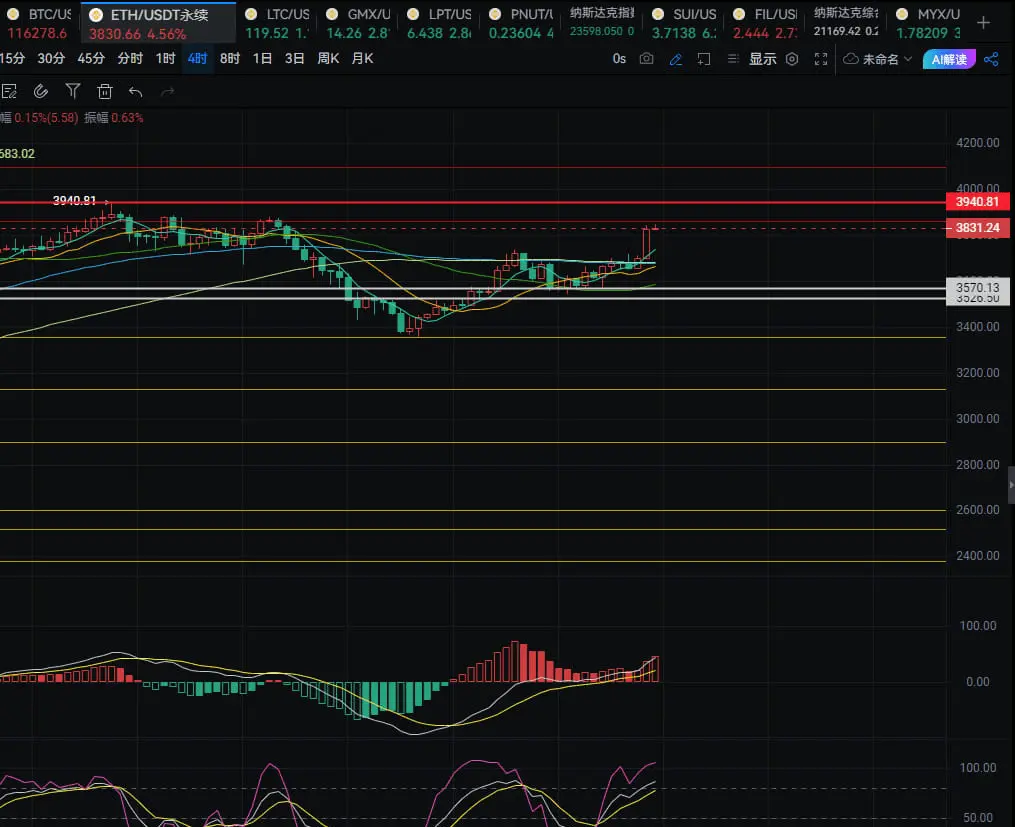This screenshot has width=1015, height=827.
Task: Switch to the FIL/US symbol tab
Action: click(x=765, y=23)
